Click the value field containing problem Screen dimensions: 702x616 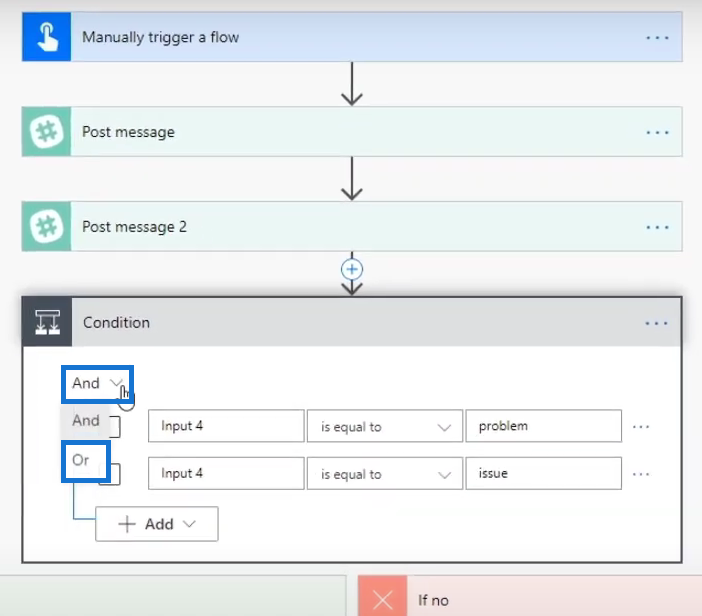coord(544,426)
